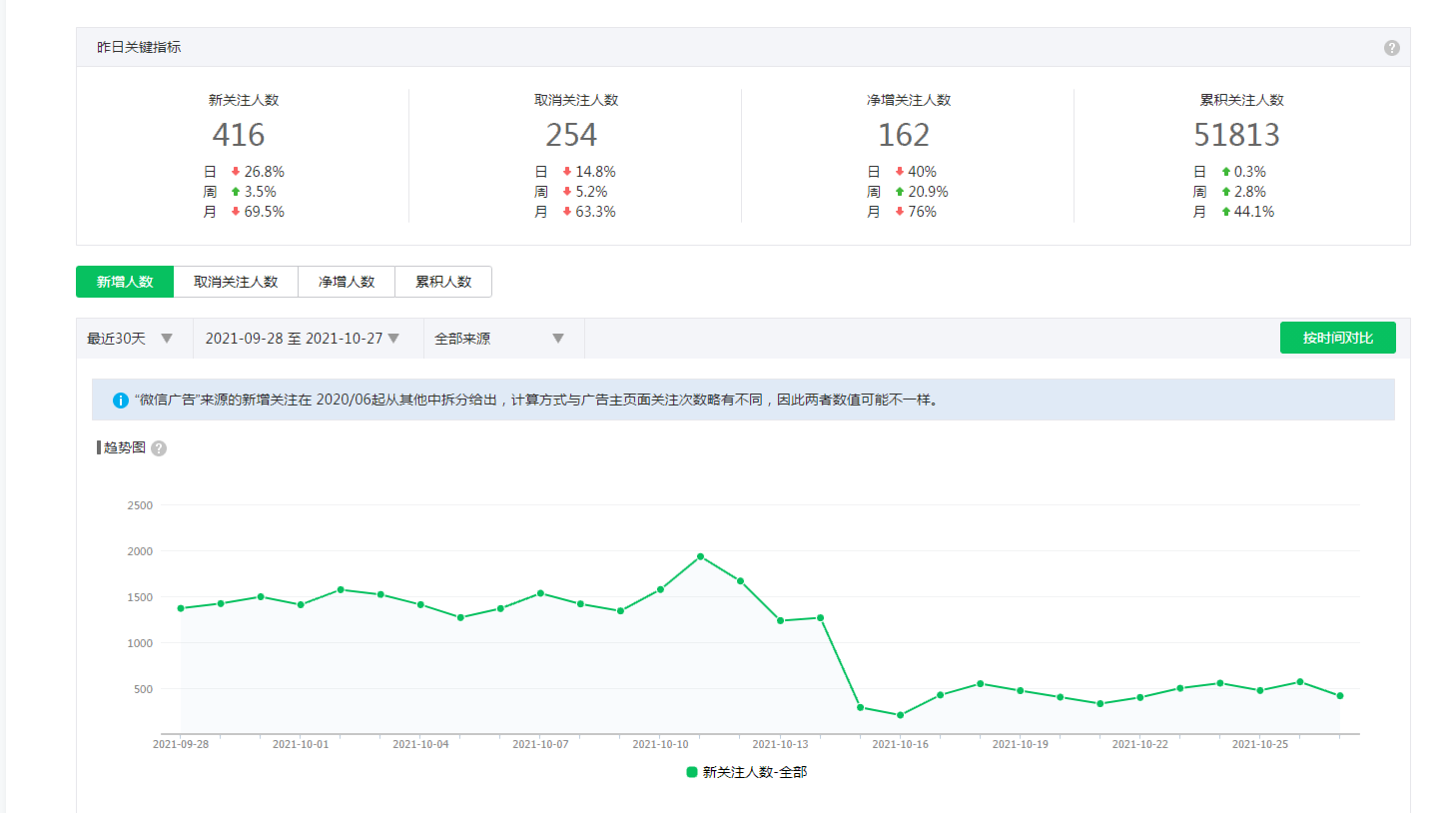Toggle the 新关注人数-全部 legend series label

point(754,772)
